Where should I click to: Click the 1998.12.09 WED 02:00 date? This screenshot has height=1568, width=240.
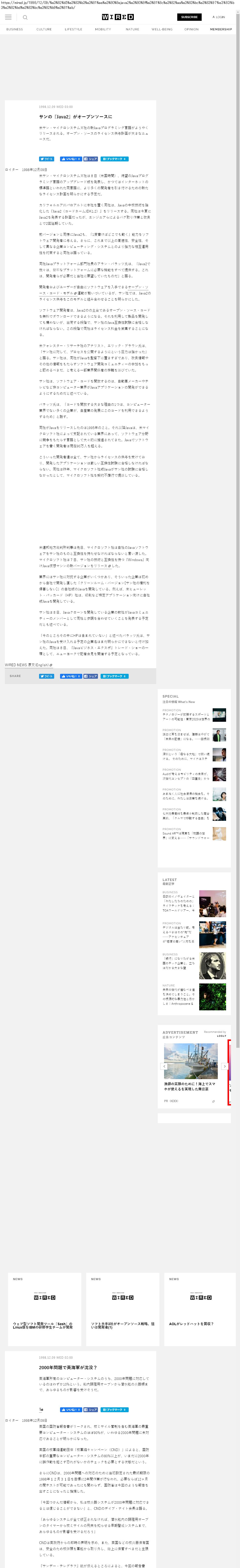(x=56, y=1357)
